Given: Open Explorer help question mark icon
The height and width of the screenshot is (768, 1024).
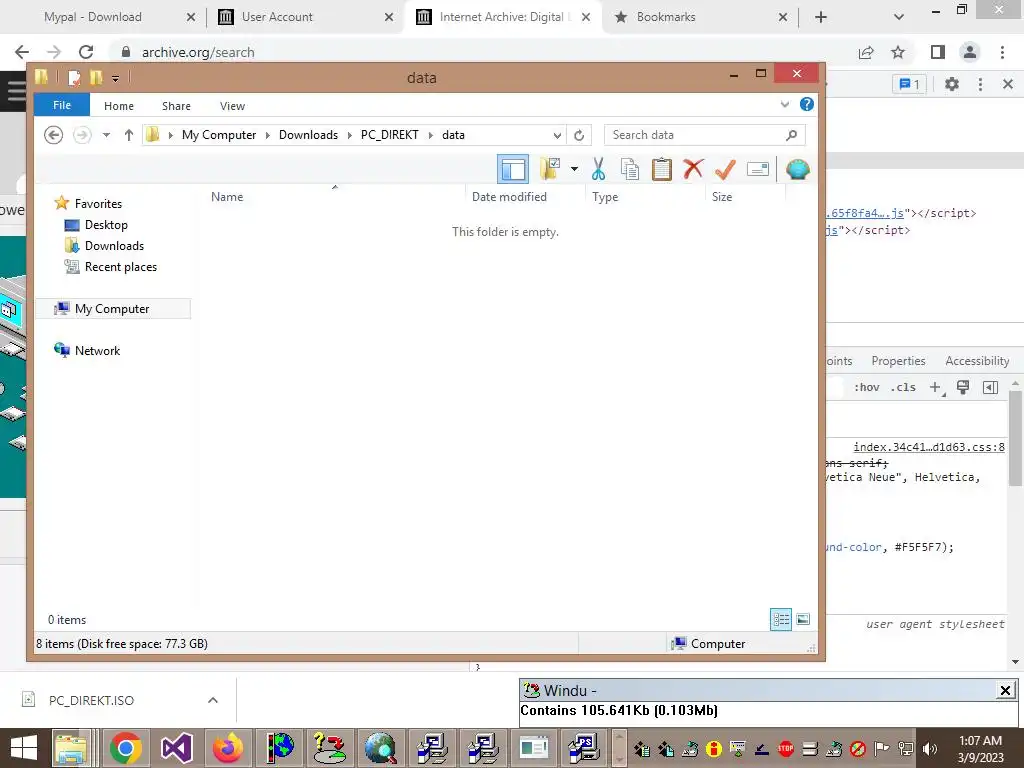Looking at the screenshot, I should click(x=807, y=104).
